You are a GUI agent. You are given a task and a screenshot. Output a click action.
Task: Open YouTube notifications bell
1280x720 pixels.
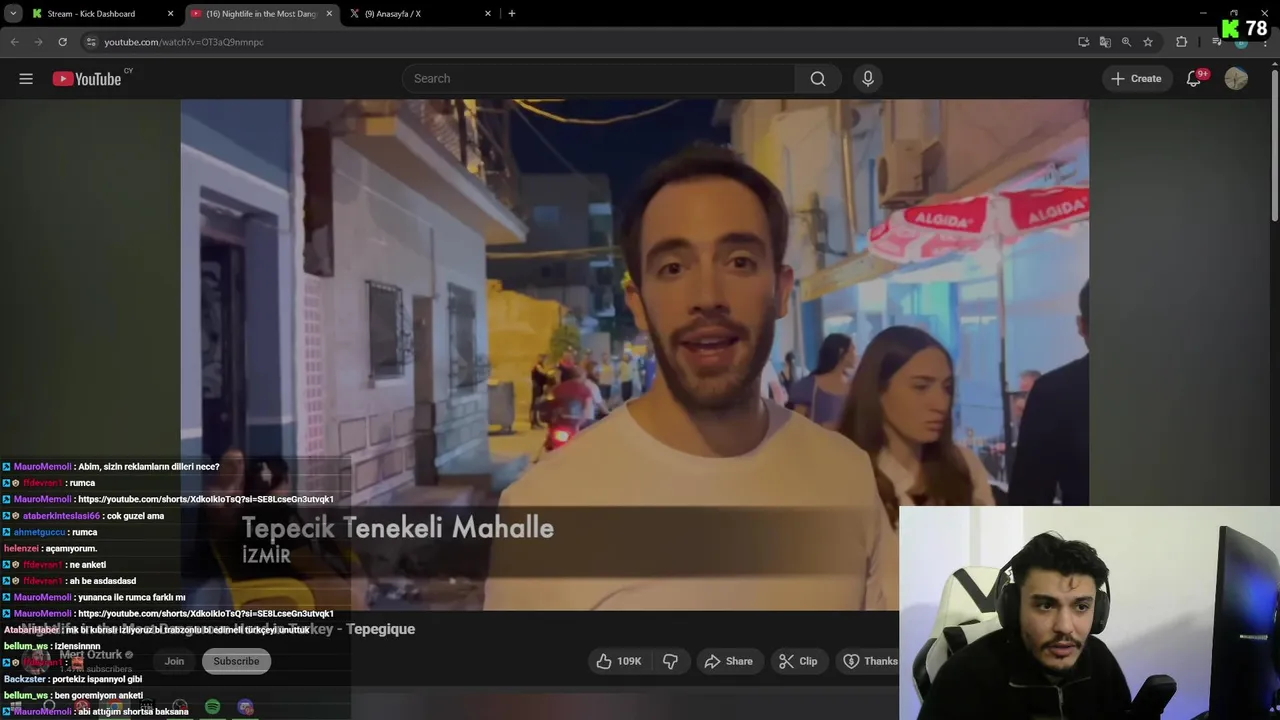[1193, 79]
